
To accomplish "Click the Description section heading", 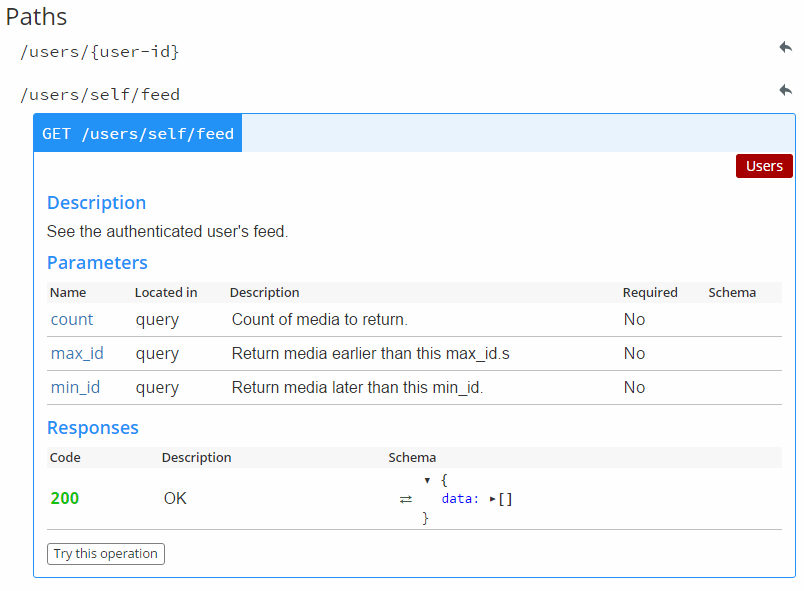I will pyautogui.click(x=96, y=202).
